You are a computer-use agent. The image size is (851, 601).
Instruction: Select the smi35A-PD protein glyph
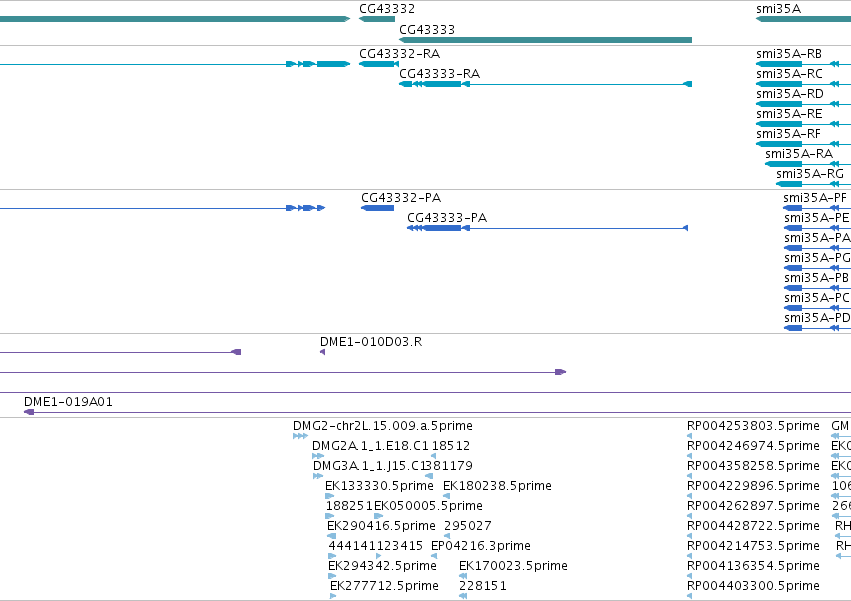pos(817,328)
